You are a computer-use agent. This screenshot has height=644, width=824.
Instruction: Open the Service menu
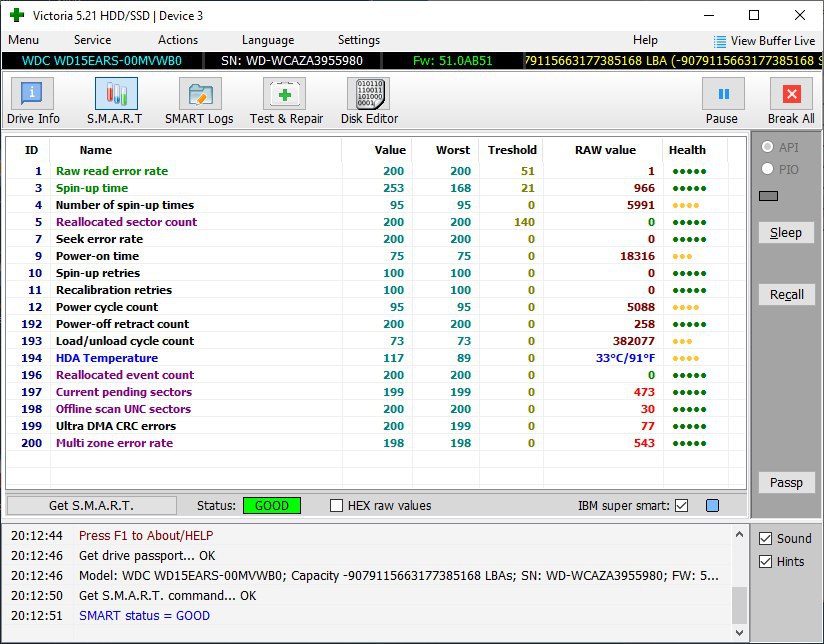[92, 40]
